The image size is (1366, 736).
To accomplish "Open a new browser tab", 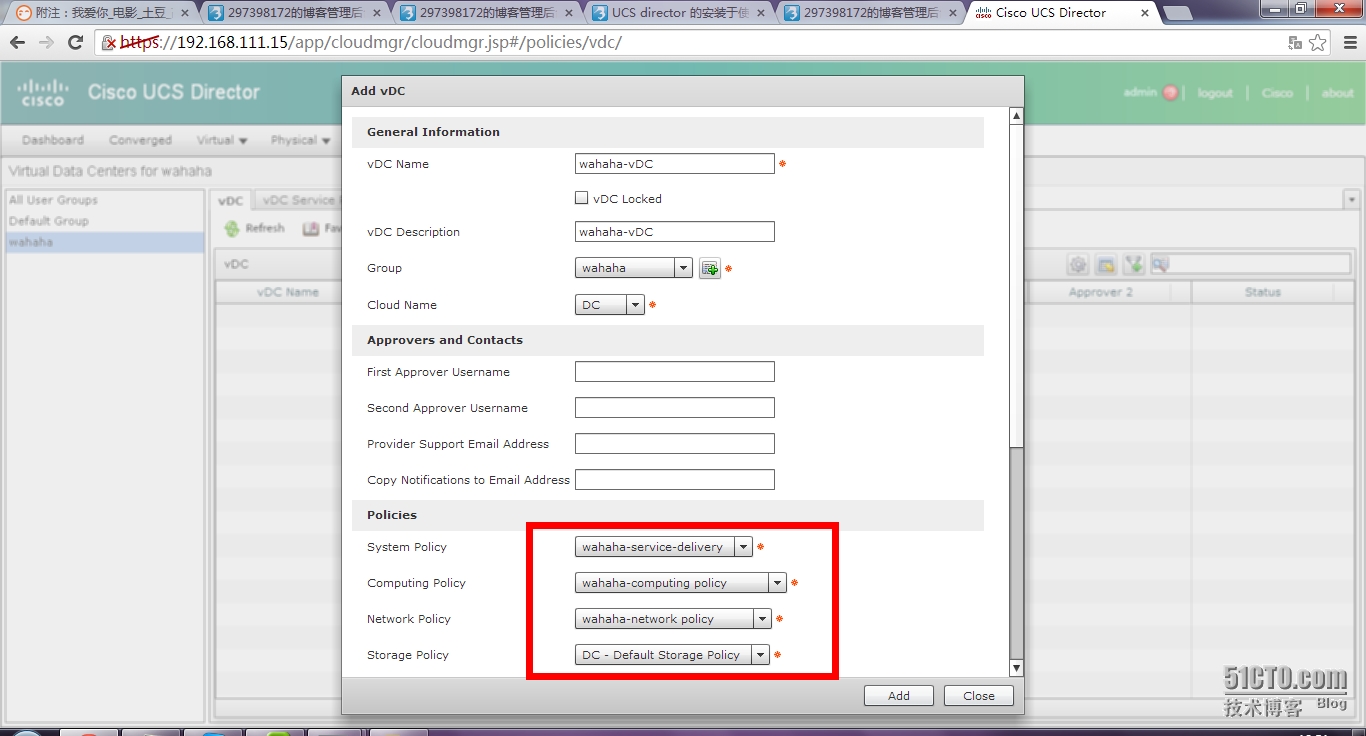I will [1177, 13].
